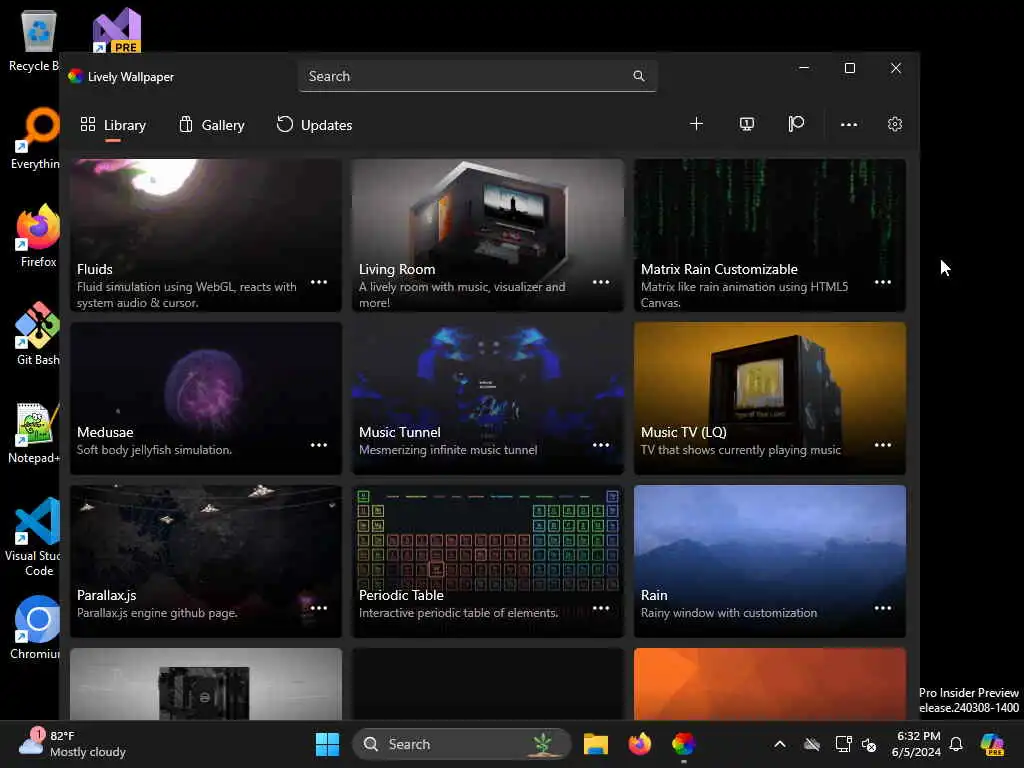Screen dimensions: 1024x768
Task: Click the cloud-off sync tray icon
Action: [x=812, y=744]
